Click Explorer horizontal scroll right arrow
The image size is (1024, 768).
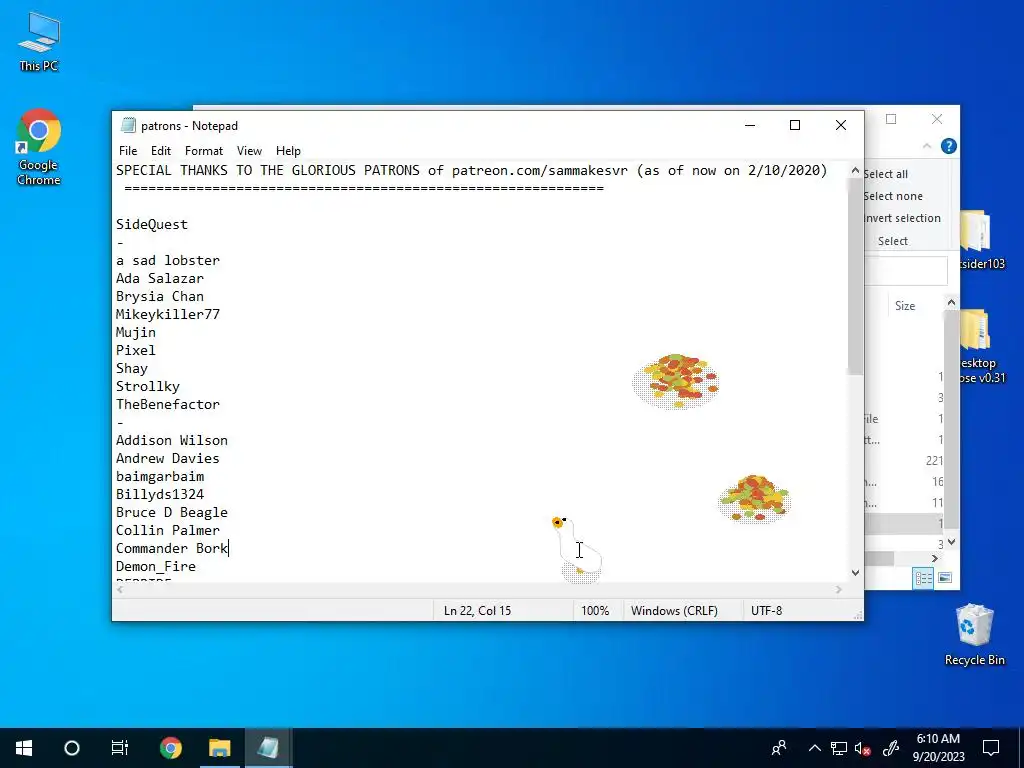point(935,558)
